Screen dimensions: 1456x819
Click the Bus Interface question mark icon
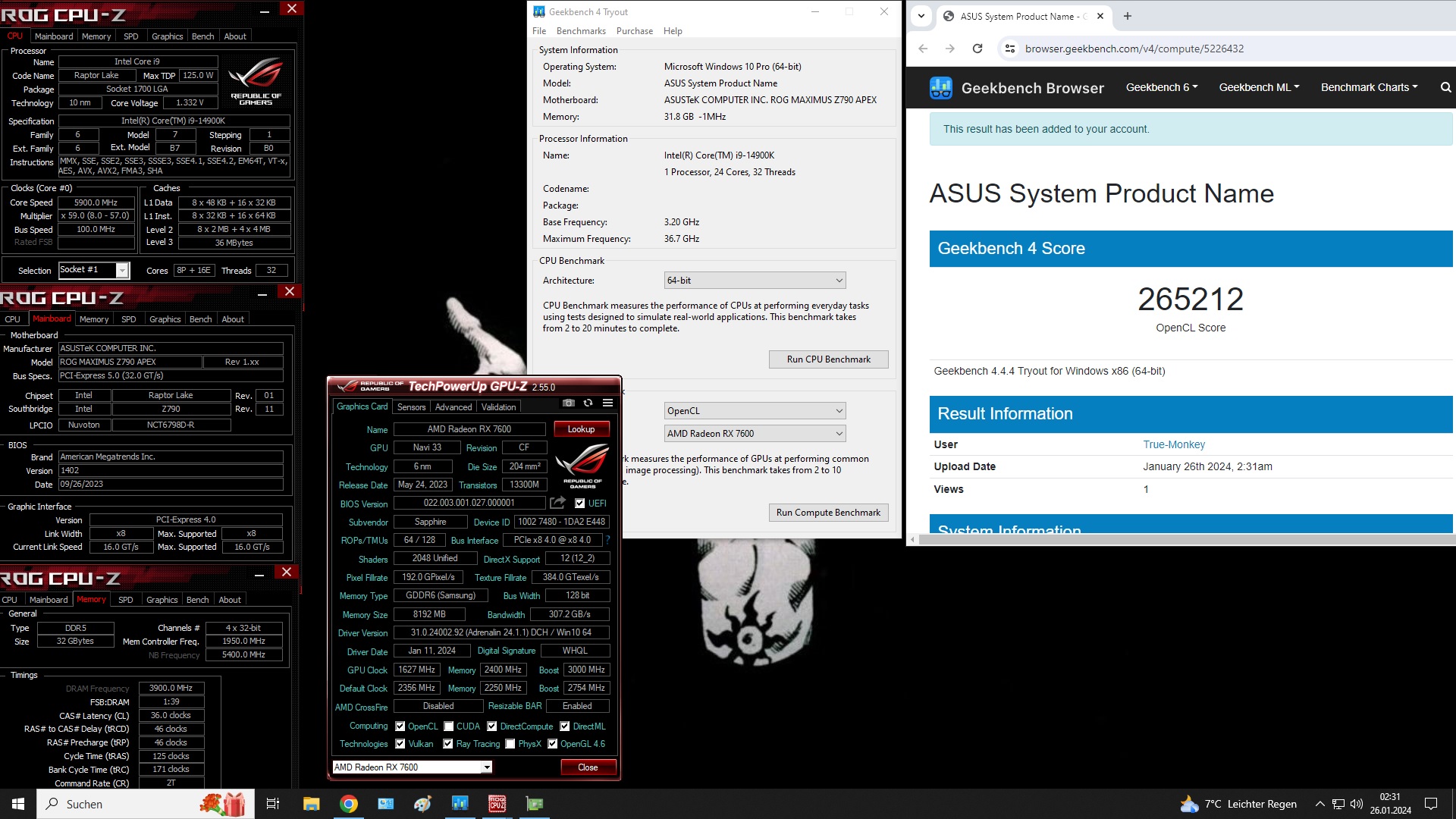click(607, 540)
